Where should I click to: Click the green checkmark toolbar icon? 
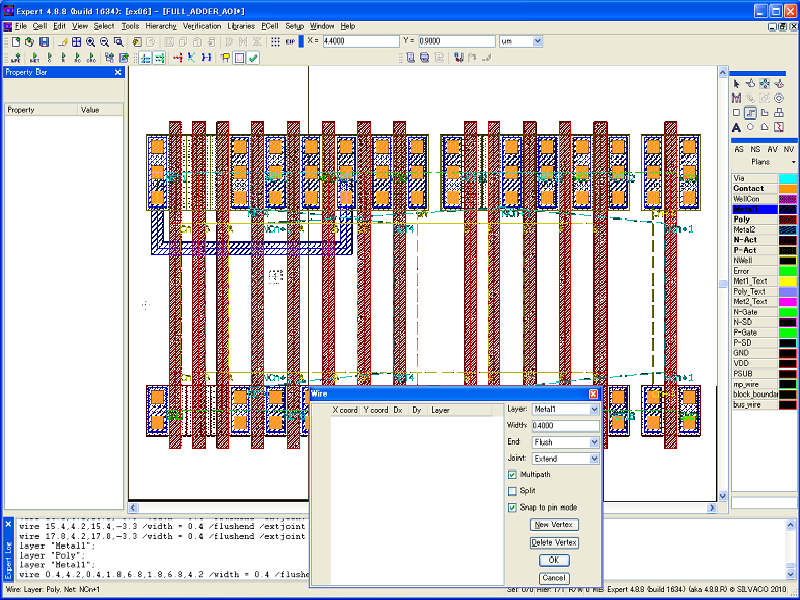[x=253, y=58]
